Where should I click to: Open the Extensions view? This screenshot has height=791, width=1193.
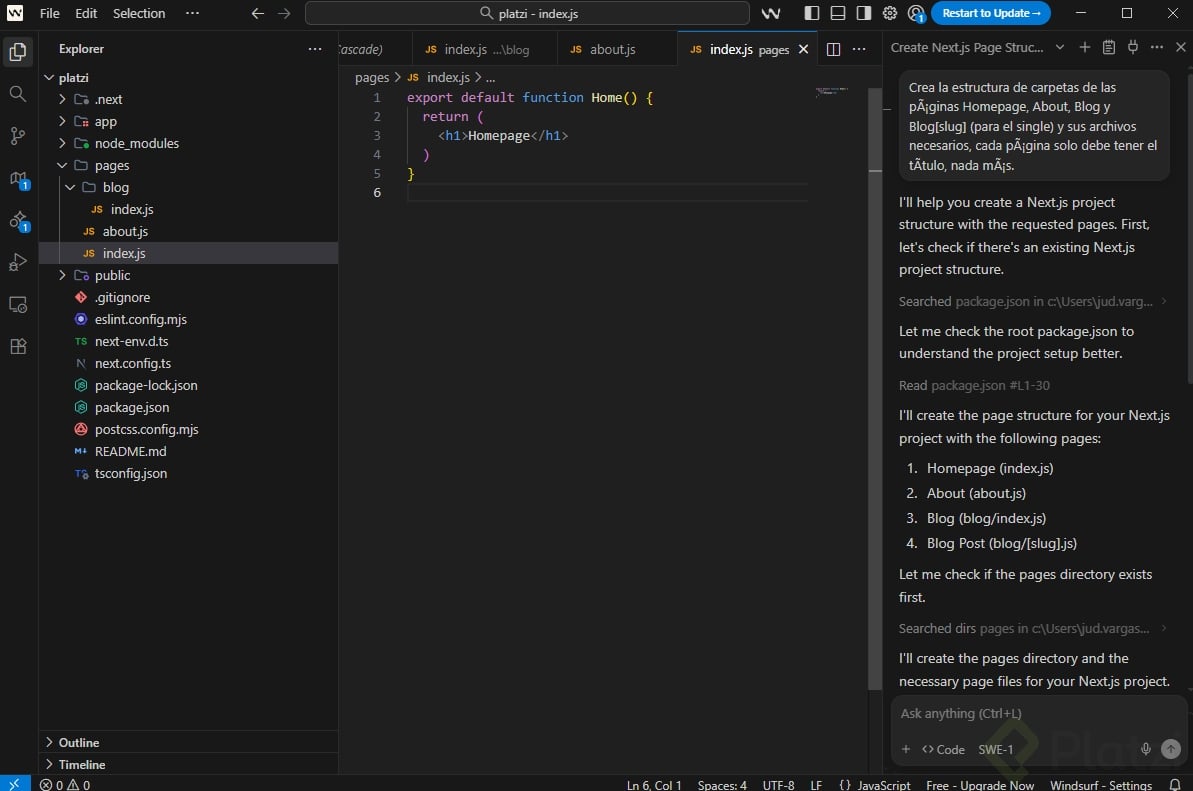[x=18, y=346]
